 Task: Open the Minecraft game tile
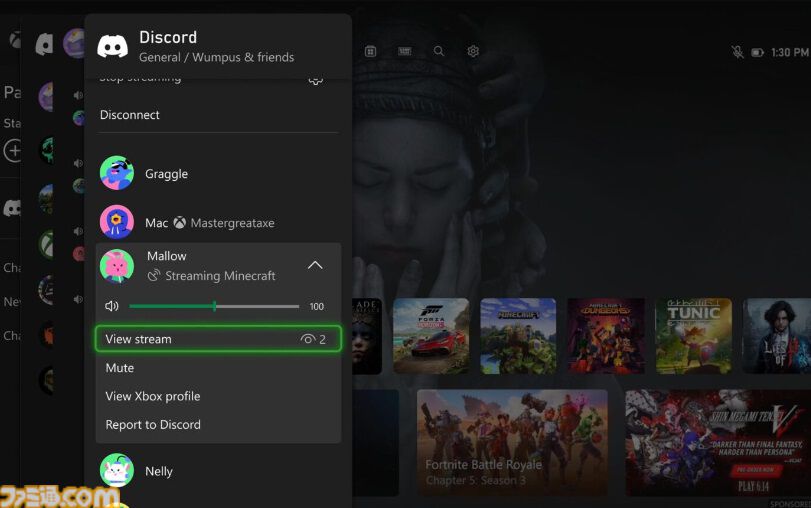click(x=518, y=336)
